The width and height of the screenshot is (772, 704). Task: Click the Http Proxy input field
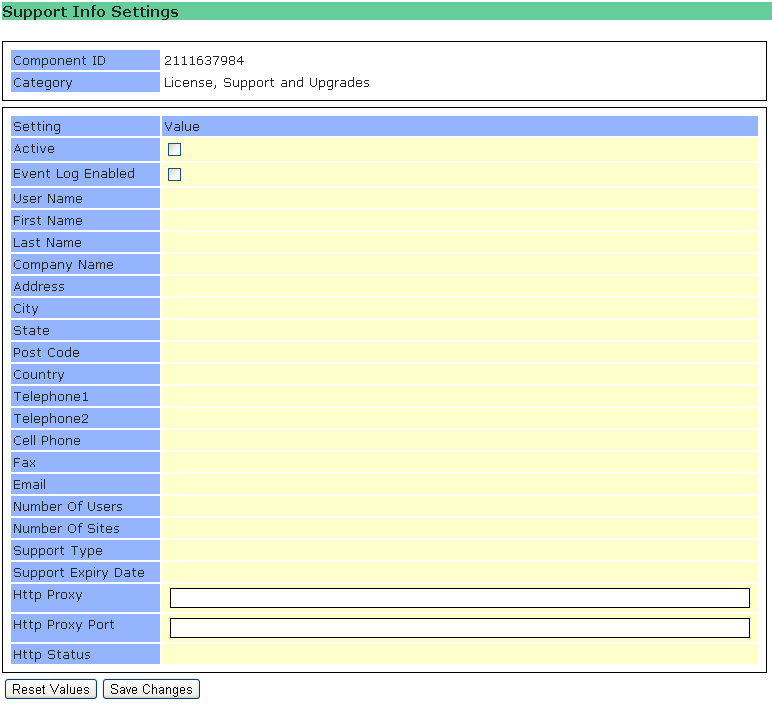[x=459, y=598]
